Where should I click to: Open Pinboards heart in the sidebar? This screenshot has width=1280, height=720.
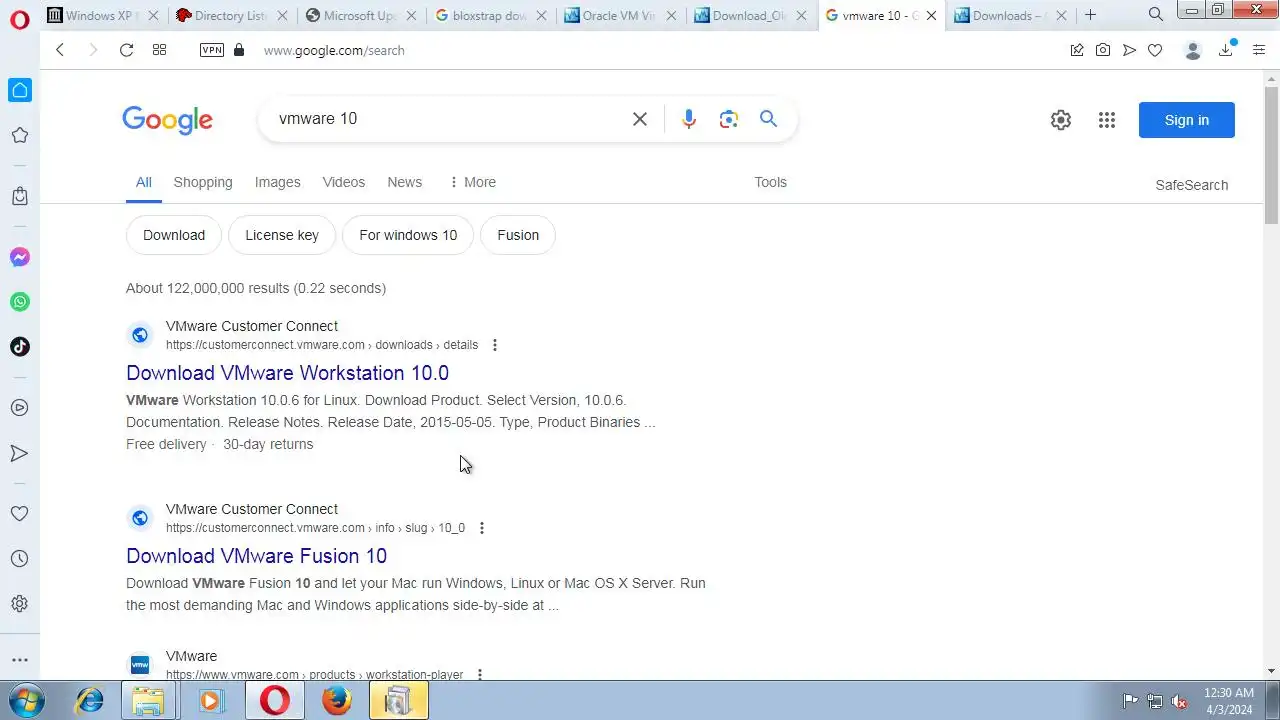pyautogui.click(x=20, y=514)
